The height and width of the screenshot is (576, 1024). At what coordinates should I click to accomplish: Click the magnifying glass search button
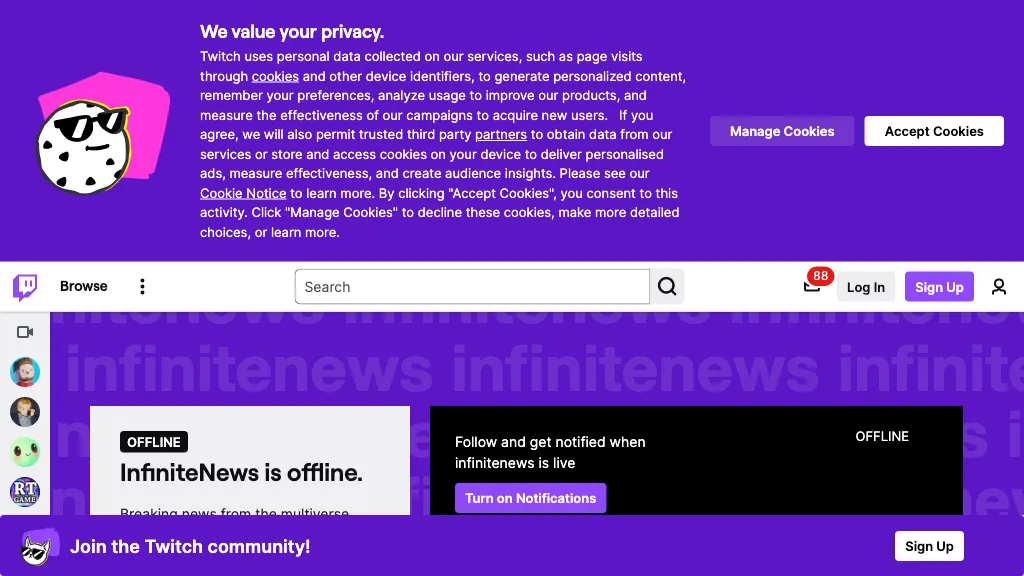[x=667, y=287]
